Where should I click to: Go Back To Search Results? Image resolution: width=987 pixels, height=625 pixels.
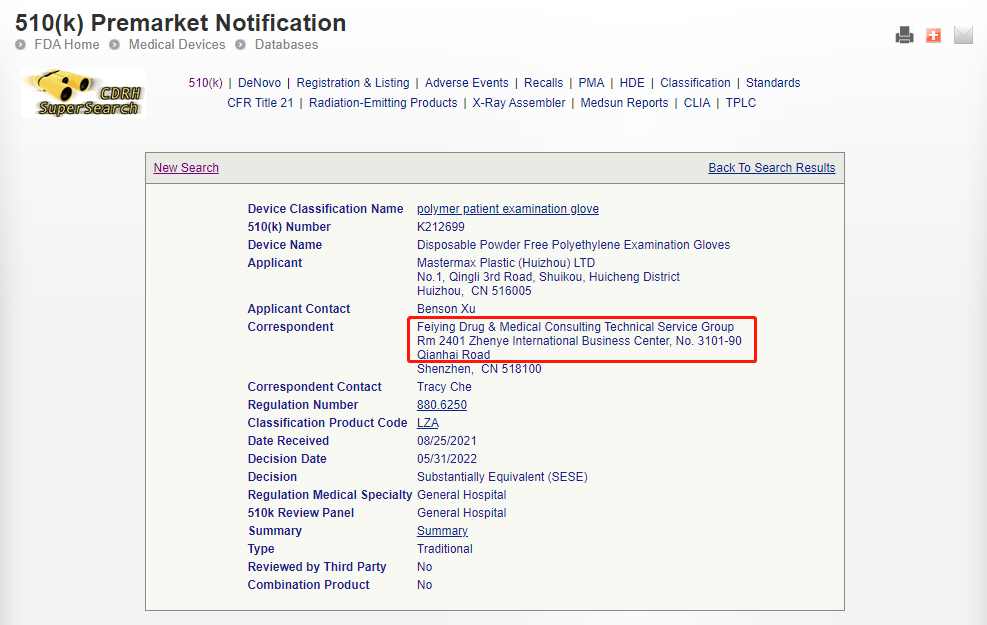coord(771,168)
